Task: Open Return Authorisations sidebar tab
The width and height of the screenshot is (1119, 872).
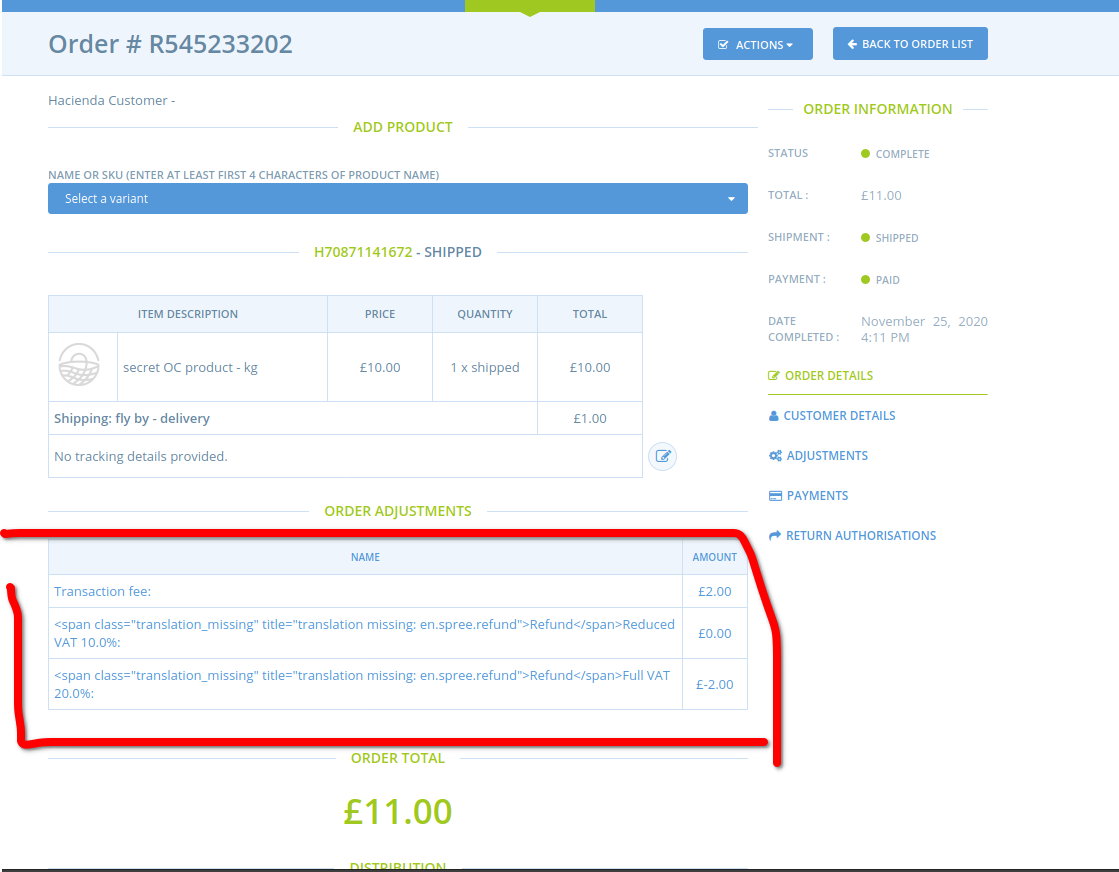Action: (x=852, y=535)
